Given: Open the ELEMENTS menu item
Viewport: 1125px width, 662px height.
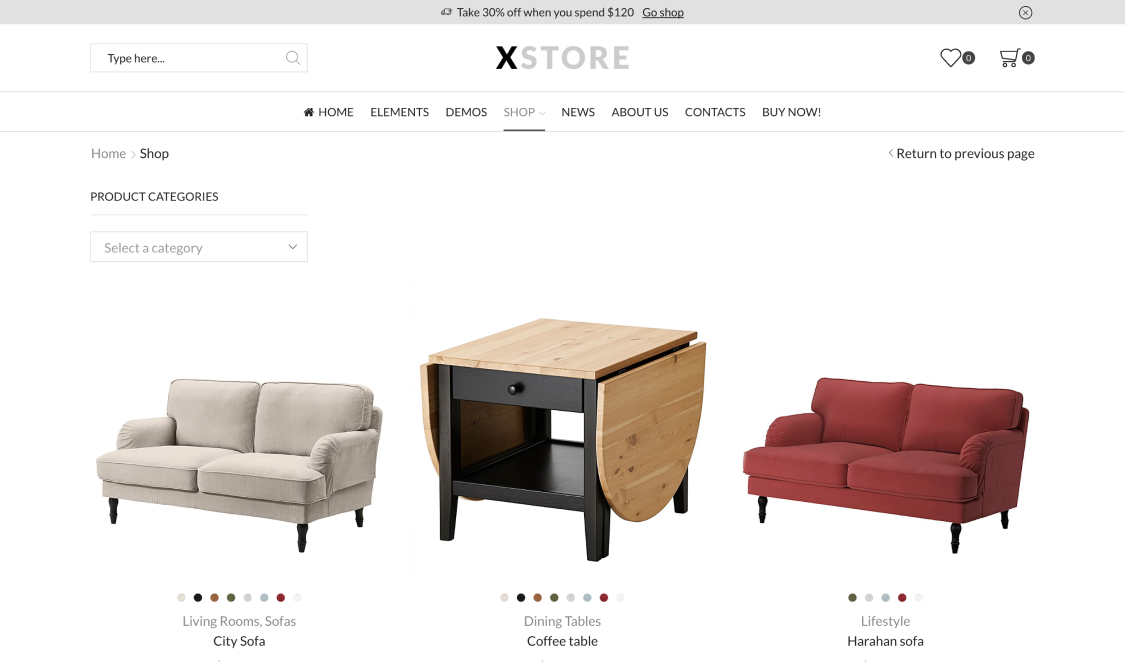Looking at the screenshot, I should (x=400, y=112).
